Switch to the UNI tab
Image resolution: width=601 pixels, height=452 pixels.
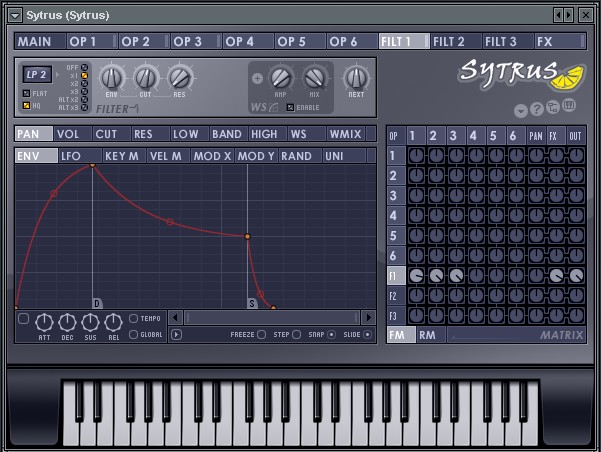point(344,156)
